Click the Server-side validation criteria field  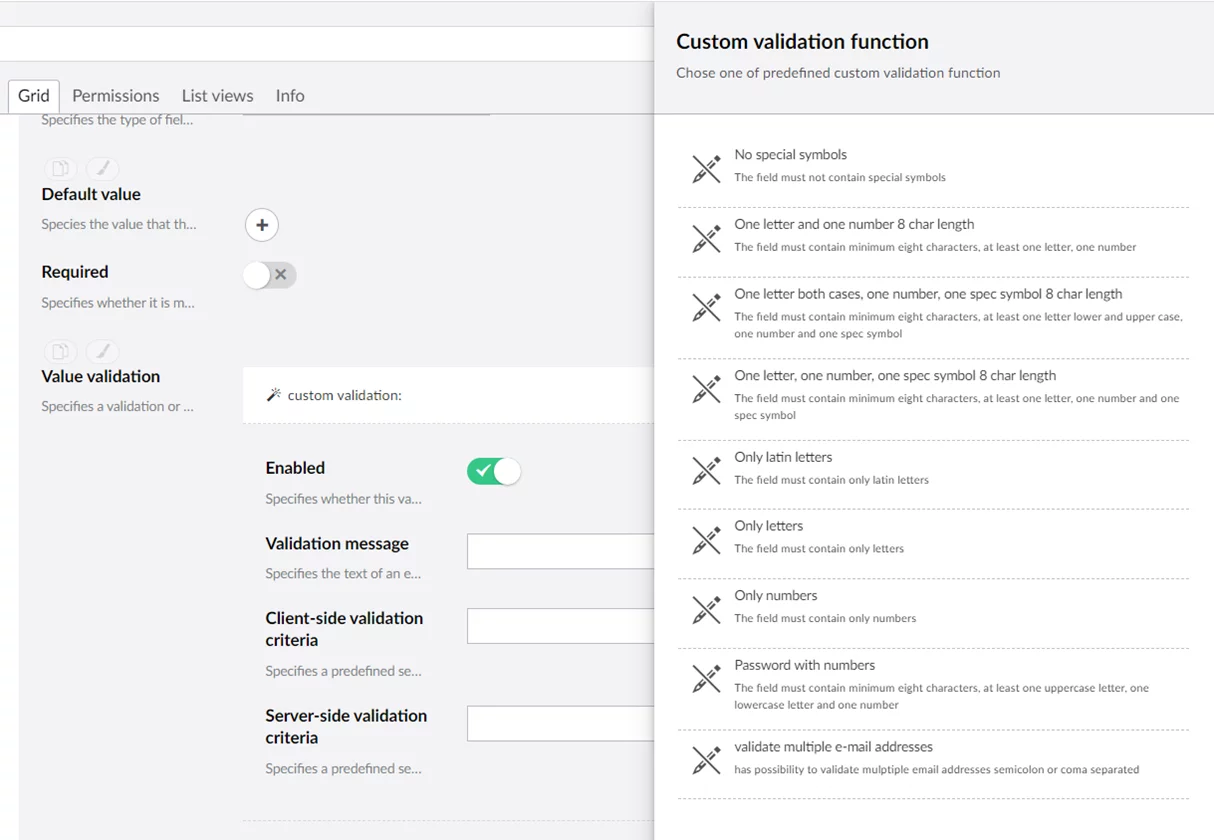pyautogui.click(x=560, y=724)
